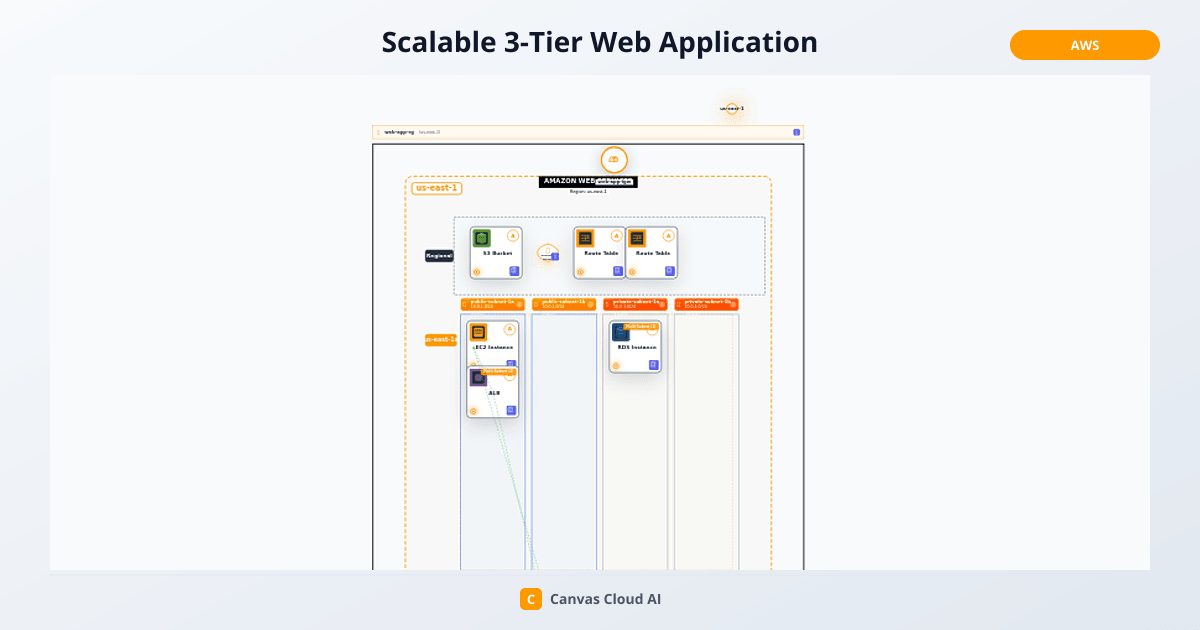
Task: Click the public-subnet-1b header
Action: (x=564, y=304)
